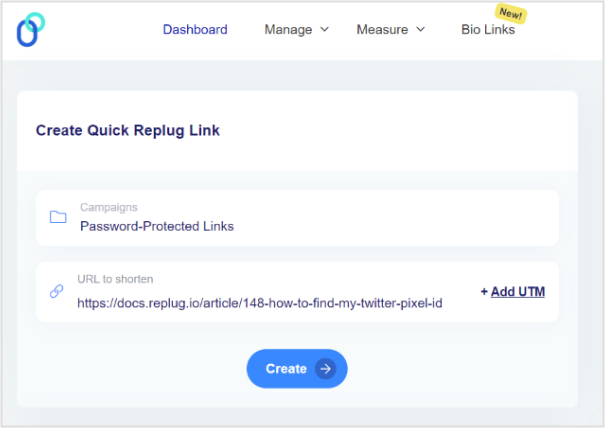
Task: Click the campaigns folder icon
Action: coord(58,217)
